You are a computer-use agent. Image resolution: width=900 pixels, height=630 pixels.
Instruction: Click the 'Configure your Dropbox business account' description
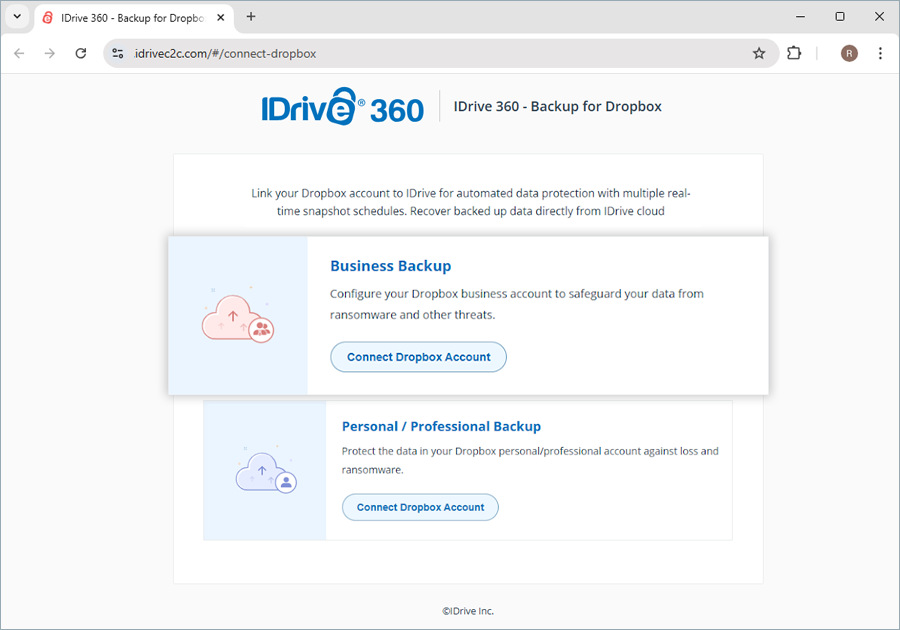click(x=517, y=304)
